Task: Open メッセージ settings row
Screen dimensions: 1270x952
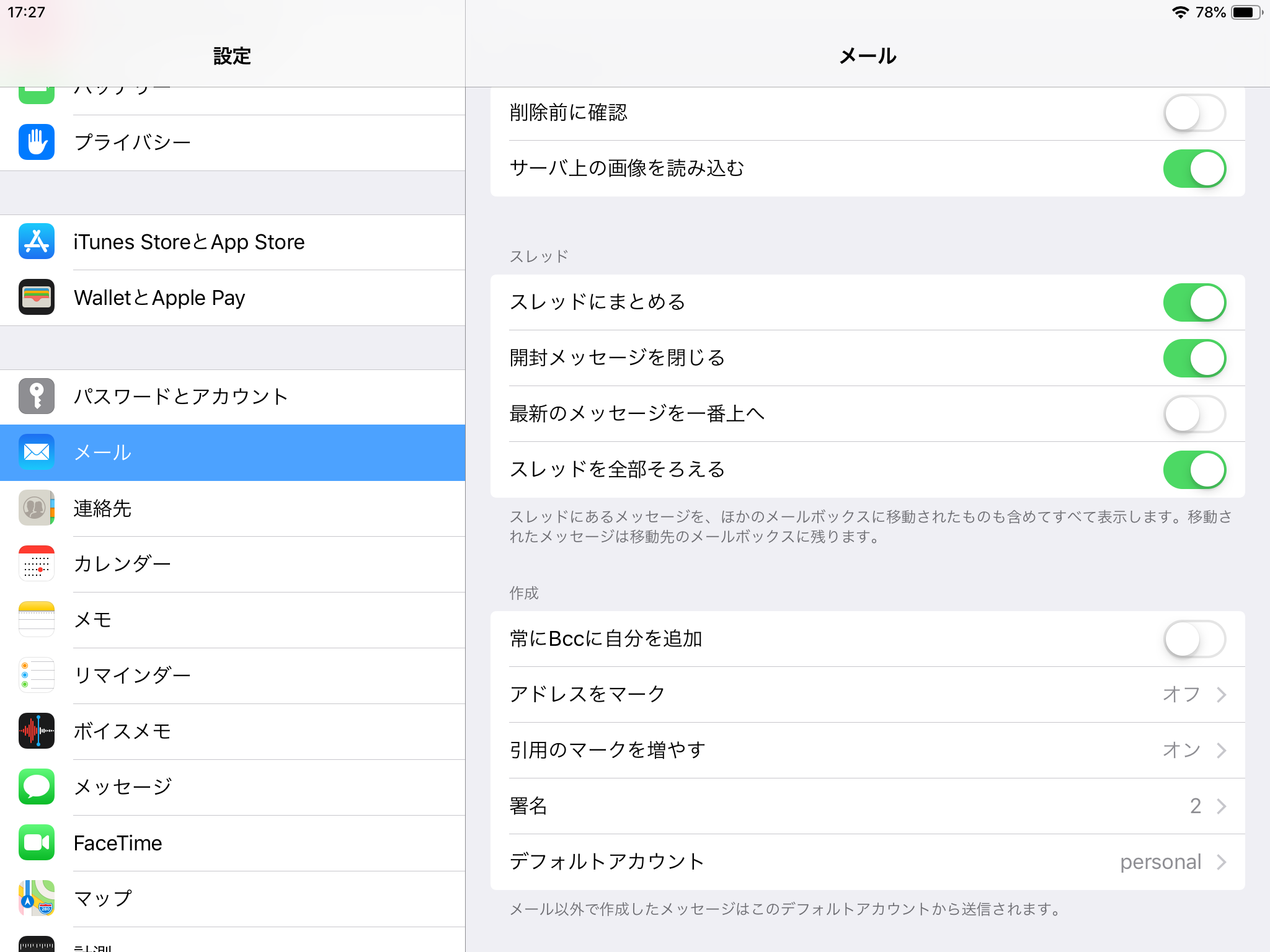Action: click(233, 788)
